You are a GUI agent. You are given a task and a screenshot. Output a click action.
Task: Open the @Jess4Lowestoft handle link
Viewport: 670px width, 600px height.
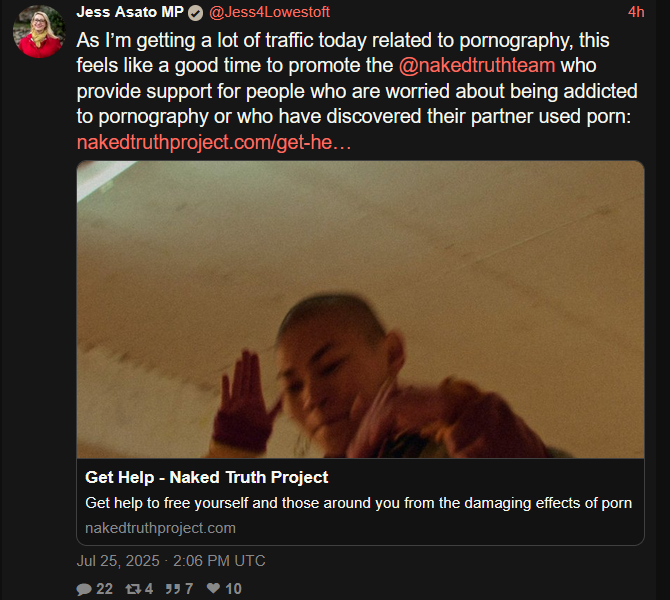269,12
